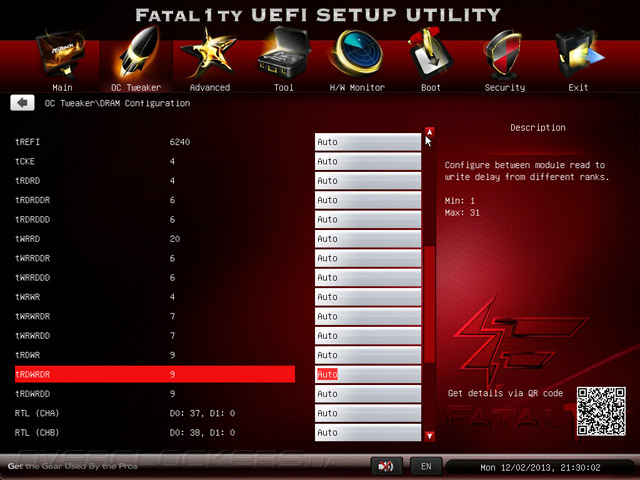The height and width of the screenshot is (480, 640).
Task: Click the OC Tweaker\DRAM Configuration breadcrumb
Action: [x=118, y=103]
